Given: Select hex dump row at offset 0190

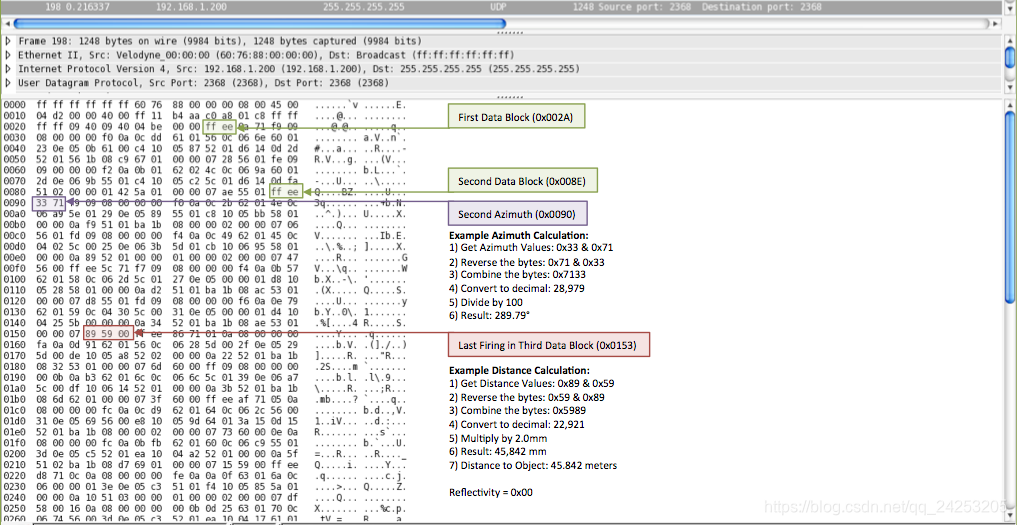Looking at the screenshot, I should click(x=205, y=378).
